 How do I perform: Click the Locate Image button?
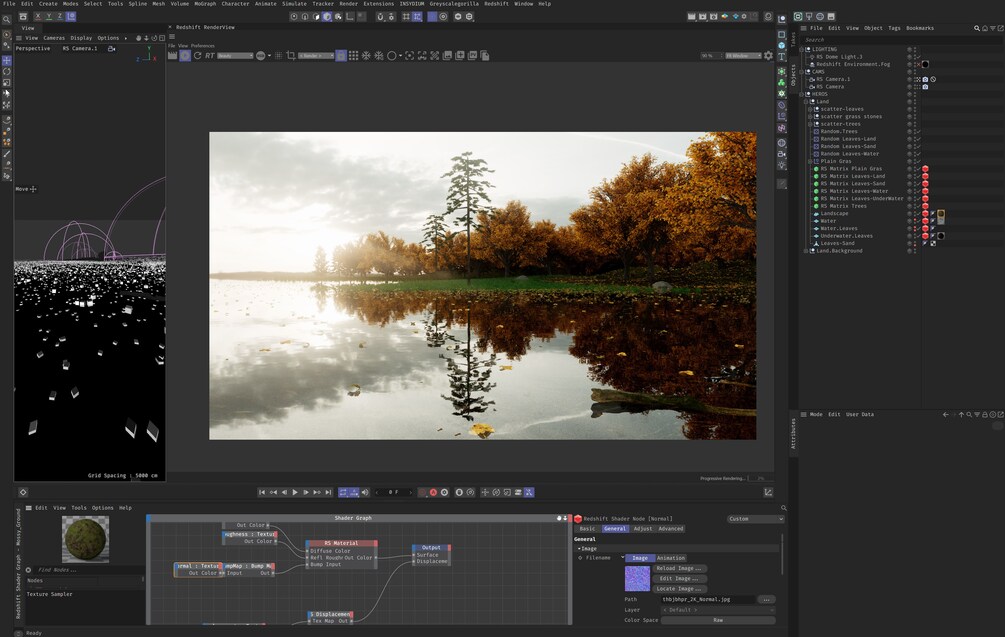[679, 589]
